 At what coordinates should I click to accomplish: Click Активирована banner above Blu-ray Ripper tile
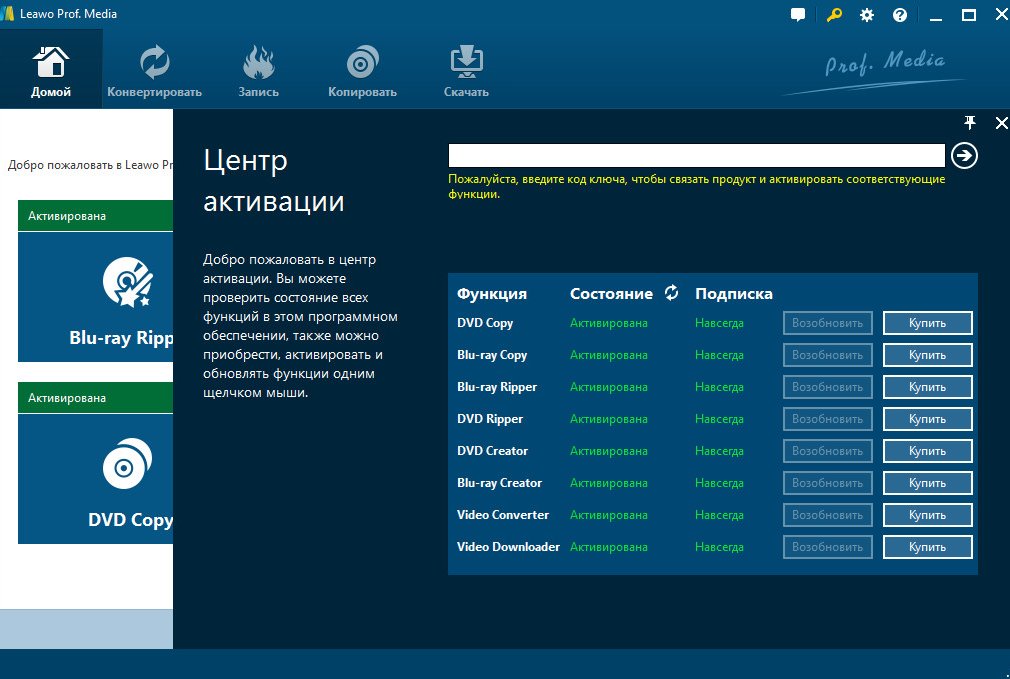coord(95,216)
